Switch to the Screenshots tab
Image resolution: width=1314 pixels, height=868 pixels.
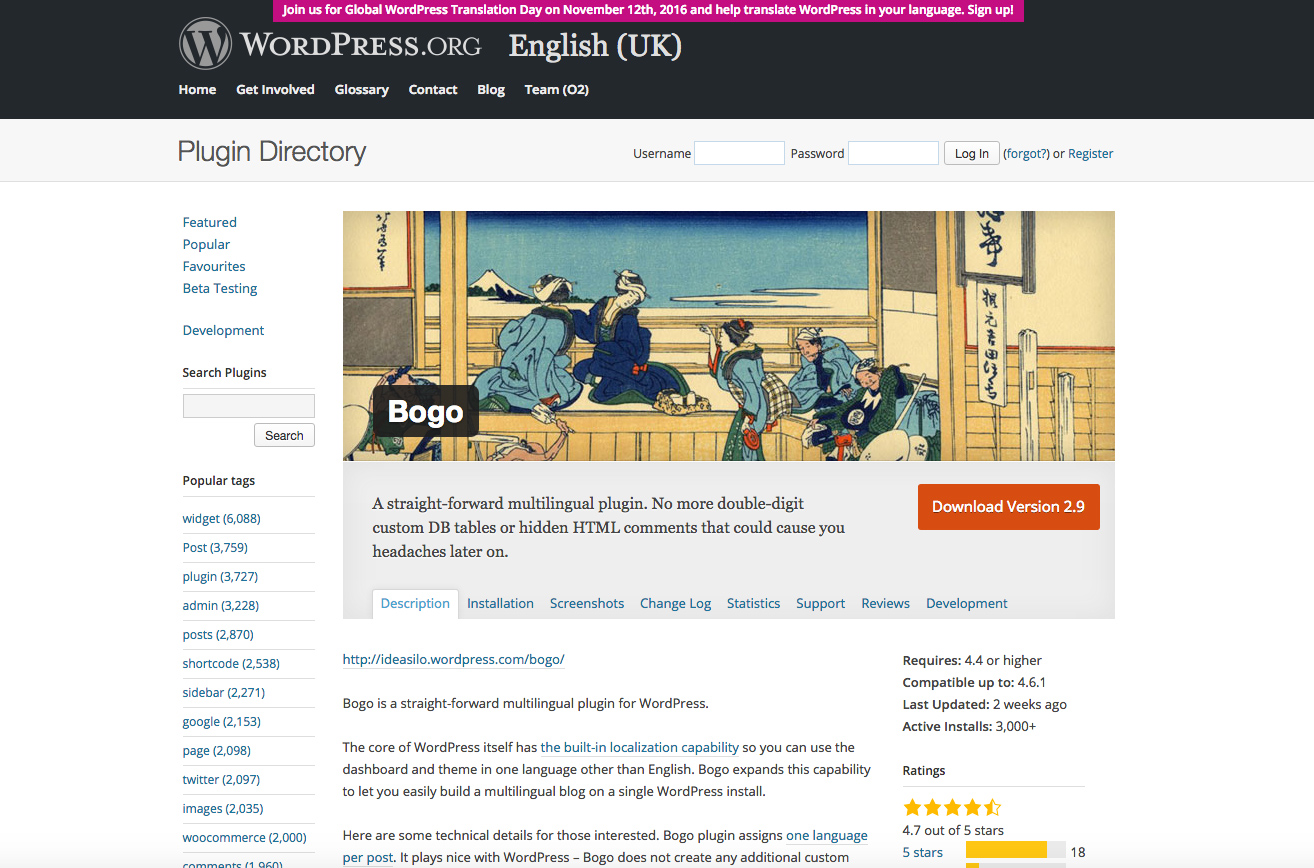(x=587, y=603)
